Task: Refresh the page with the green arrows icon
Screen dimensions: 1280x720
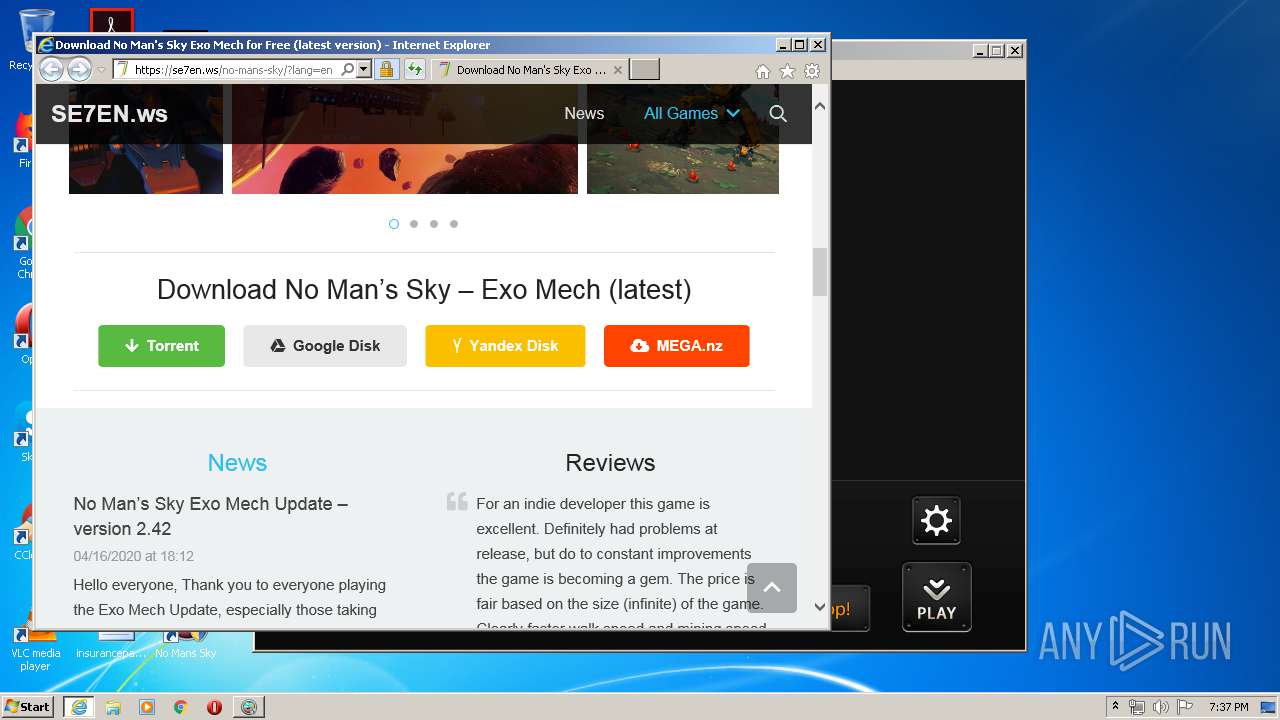Action: (415, 70)
